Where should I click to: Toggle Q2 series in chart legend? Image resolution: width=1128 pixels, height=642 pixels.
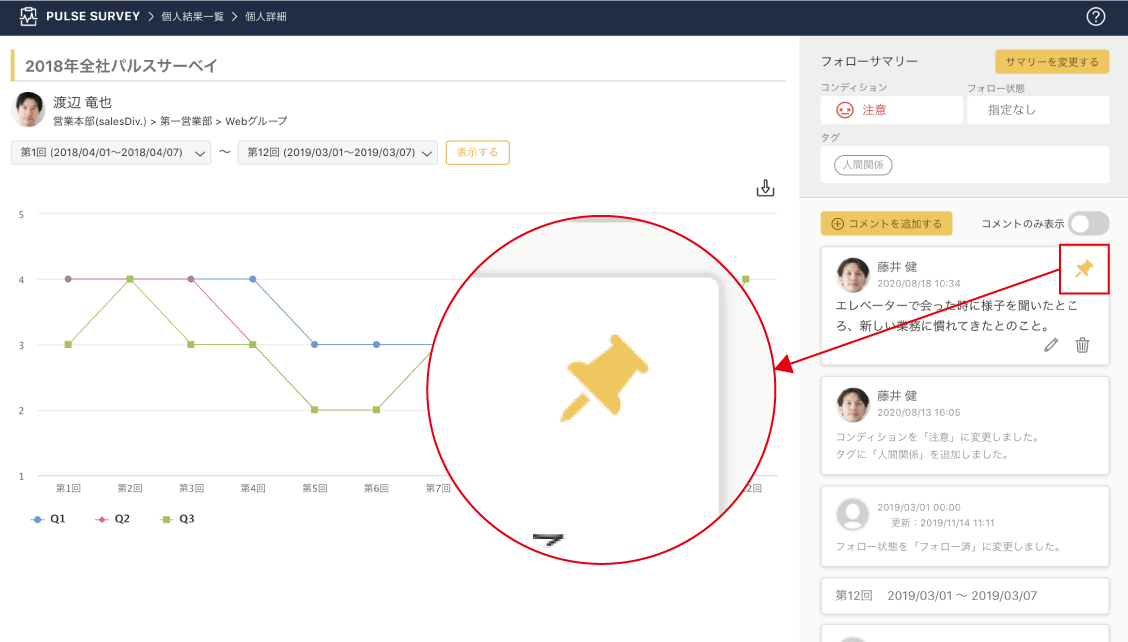pos(112,519)
